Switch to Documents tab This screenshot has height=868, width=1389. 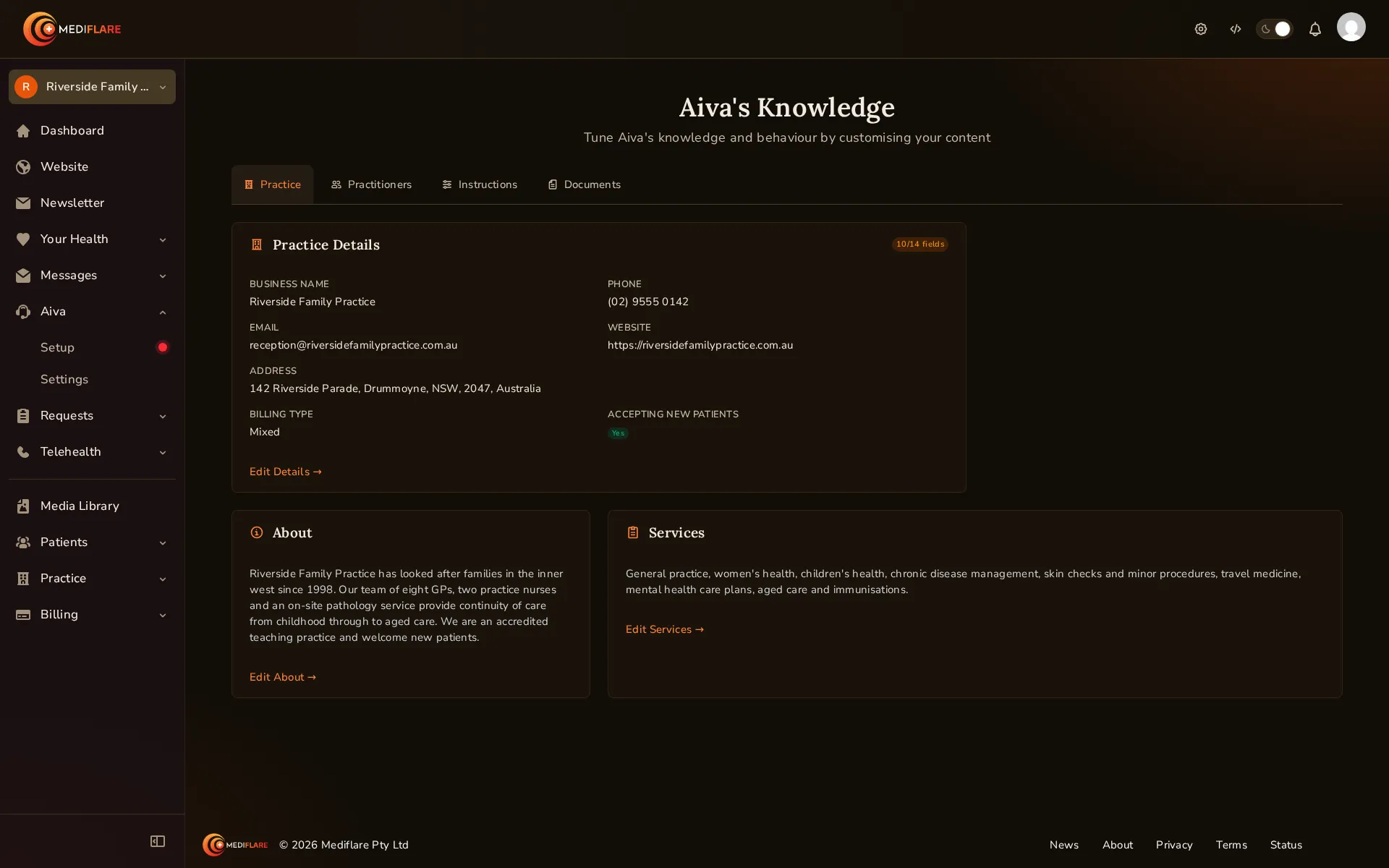[x=584, y=184]
